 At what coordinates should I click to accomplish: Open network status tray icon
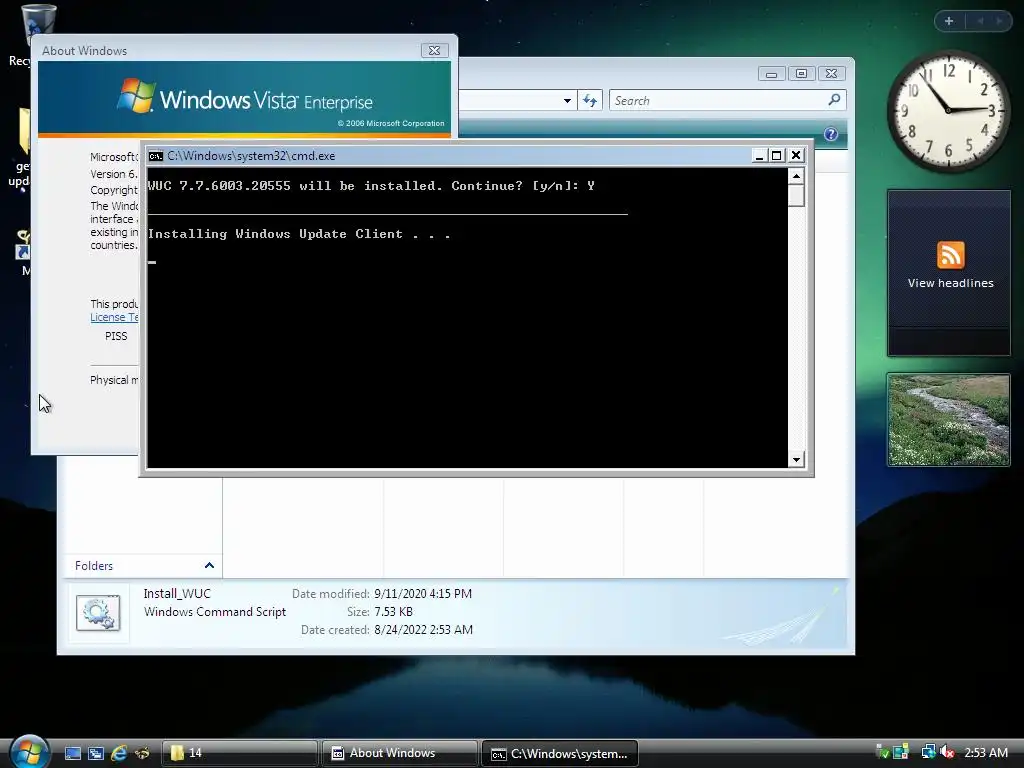928,753
